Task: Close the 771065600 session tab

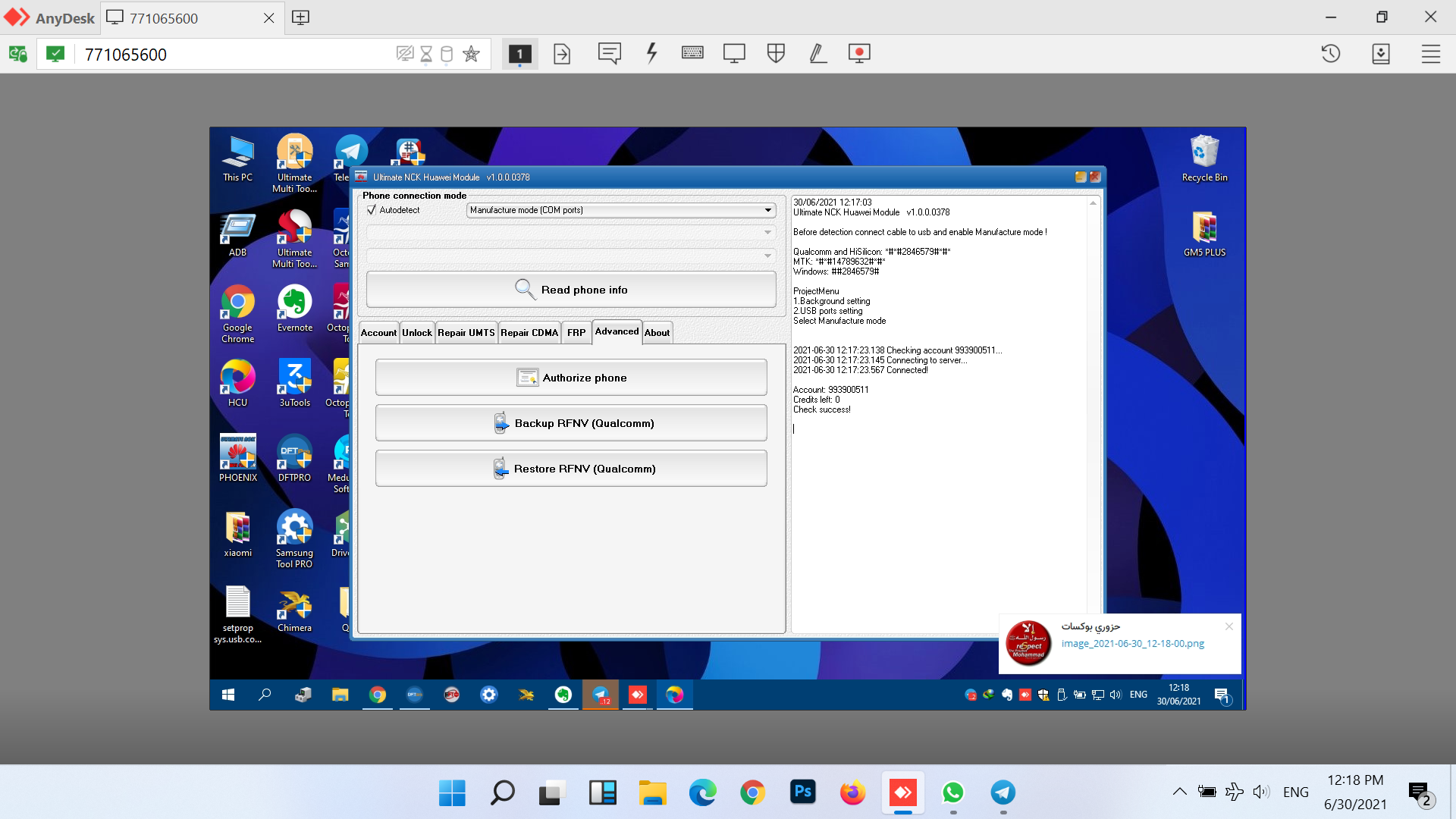Action: click(268, 18)
